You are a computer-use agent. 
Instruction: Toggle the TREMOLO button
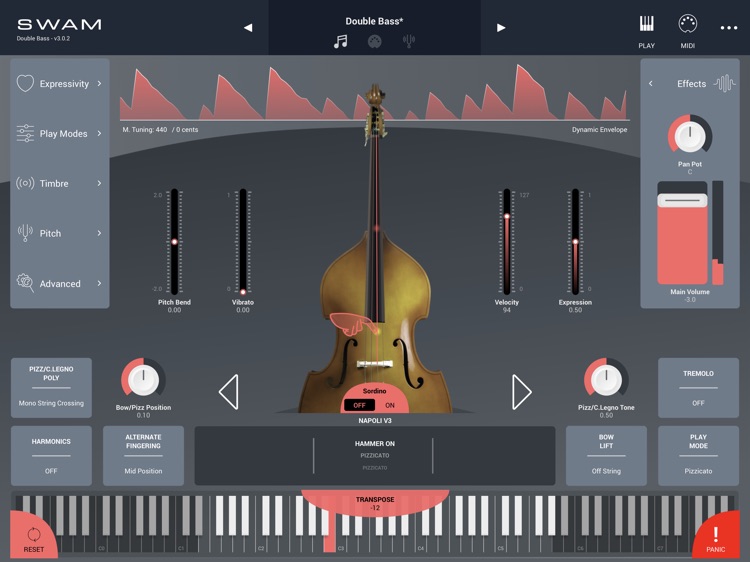click(x=698, y=388)
